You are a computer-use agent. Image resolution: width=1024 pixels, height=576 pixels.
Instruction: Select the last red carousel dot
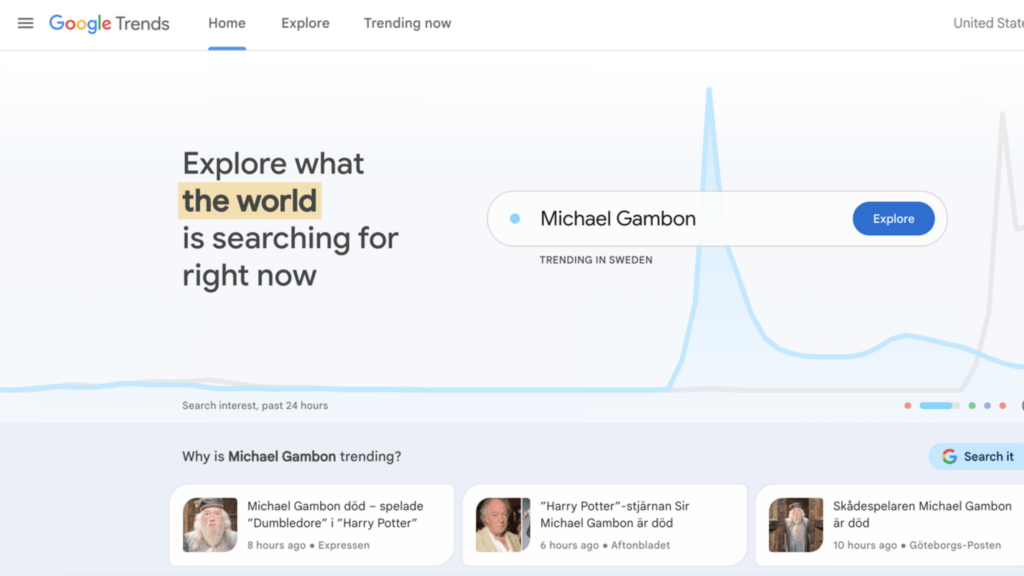pos(1002,406)
